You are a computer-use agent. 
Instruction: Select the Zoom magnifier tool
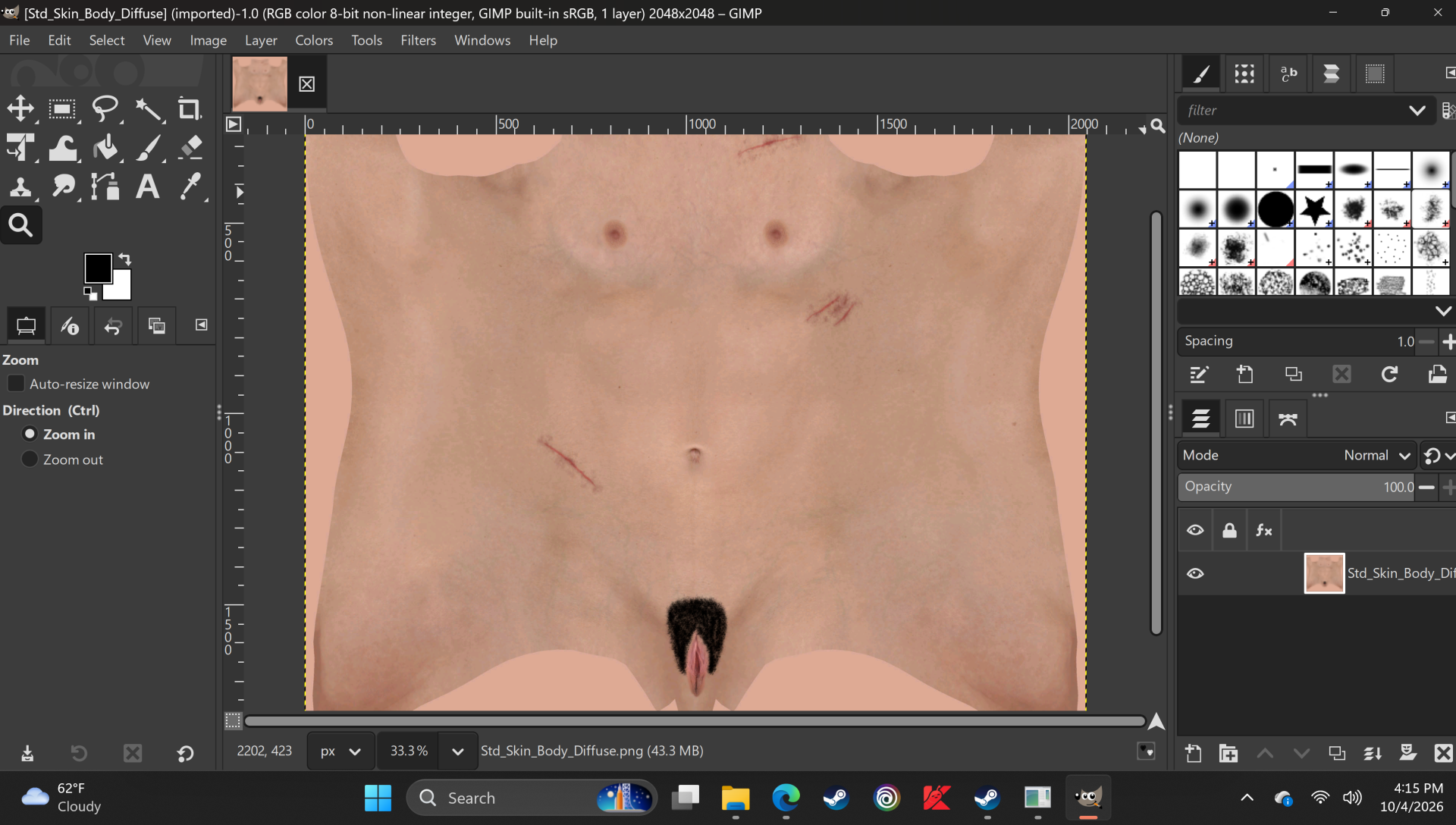[x=20, y=224]
